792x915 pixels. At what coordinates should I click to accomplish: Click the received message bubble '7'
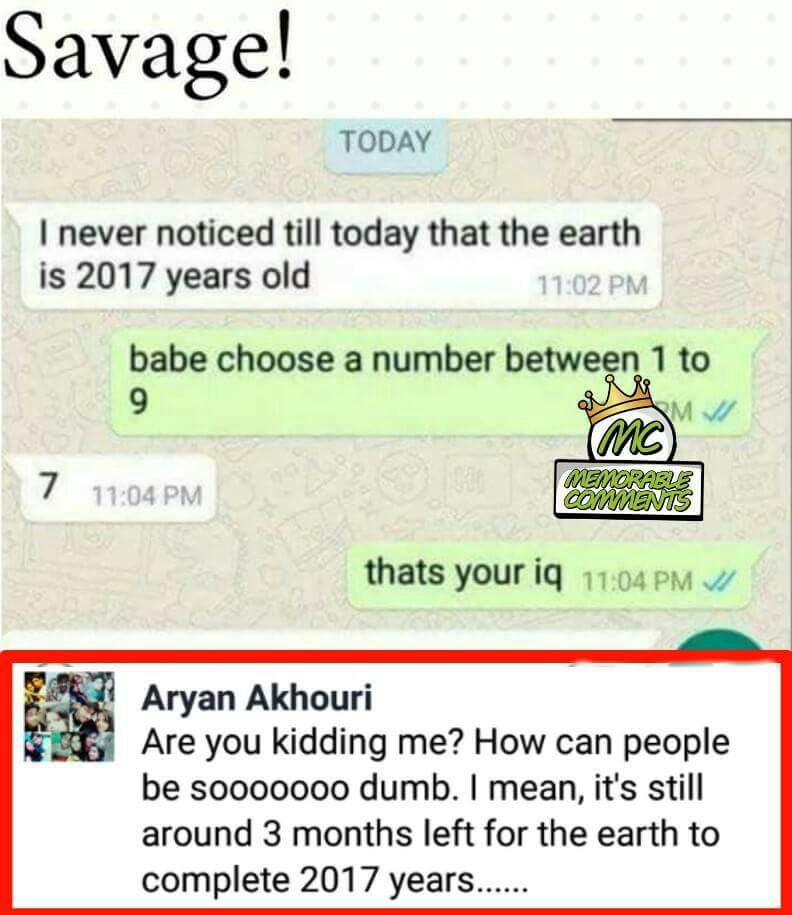pyautogui.click(x=118, y=488)
